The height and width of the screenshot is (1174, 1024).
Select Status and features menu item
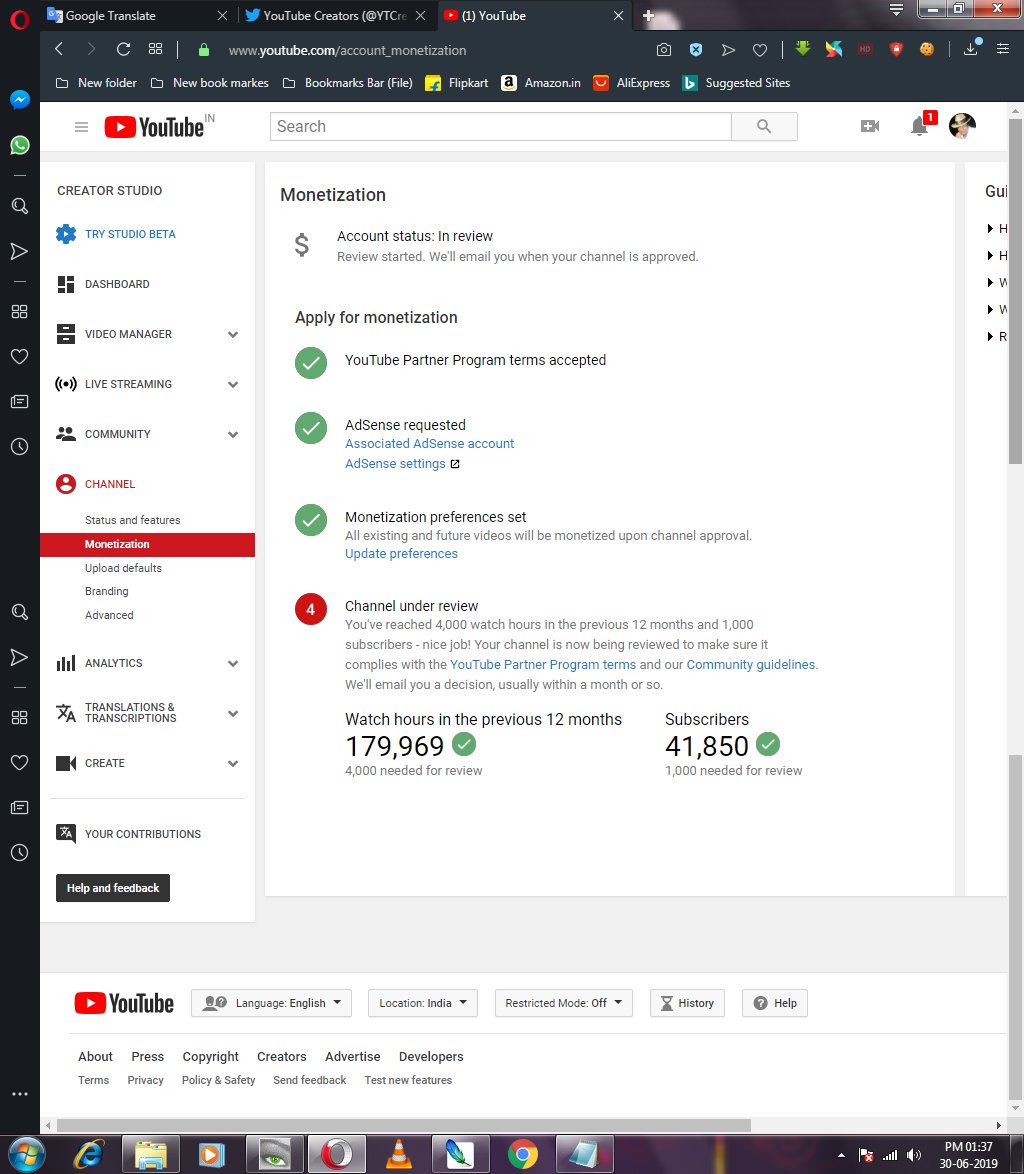(132, 520)
